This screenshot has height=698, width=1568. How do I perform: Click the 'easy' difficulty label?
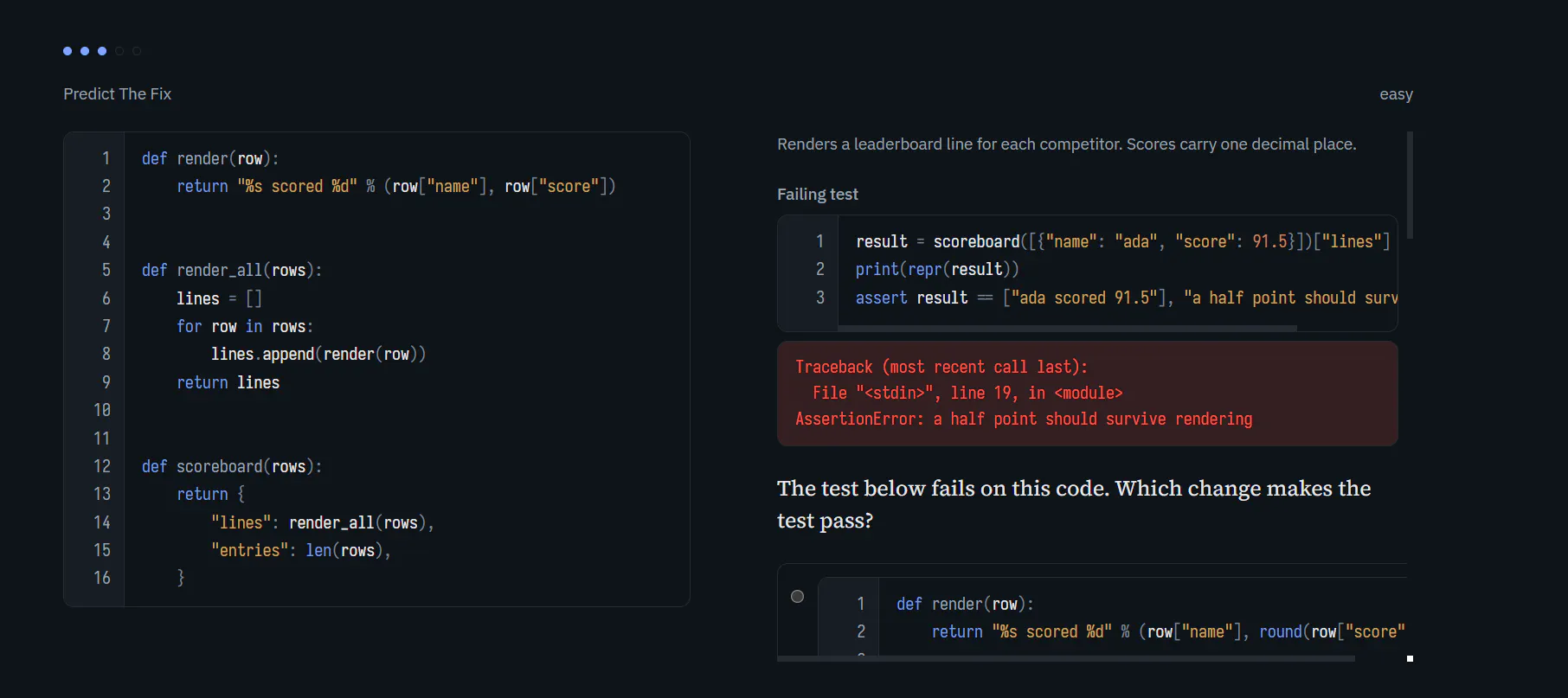pyautogui.click(x=1396, y=93)
